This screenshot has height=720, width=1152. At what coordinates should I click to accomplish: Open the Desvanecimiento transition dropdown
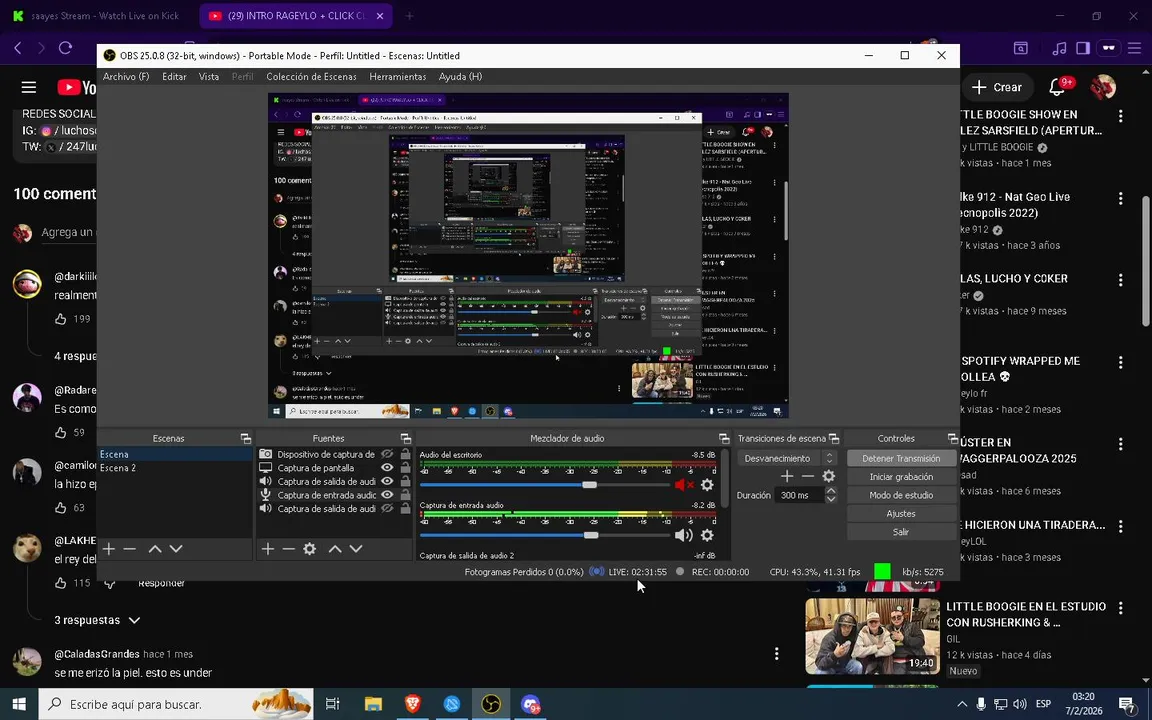[787, 458]
